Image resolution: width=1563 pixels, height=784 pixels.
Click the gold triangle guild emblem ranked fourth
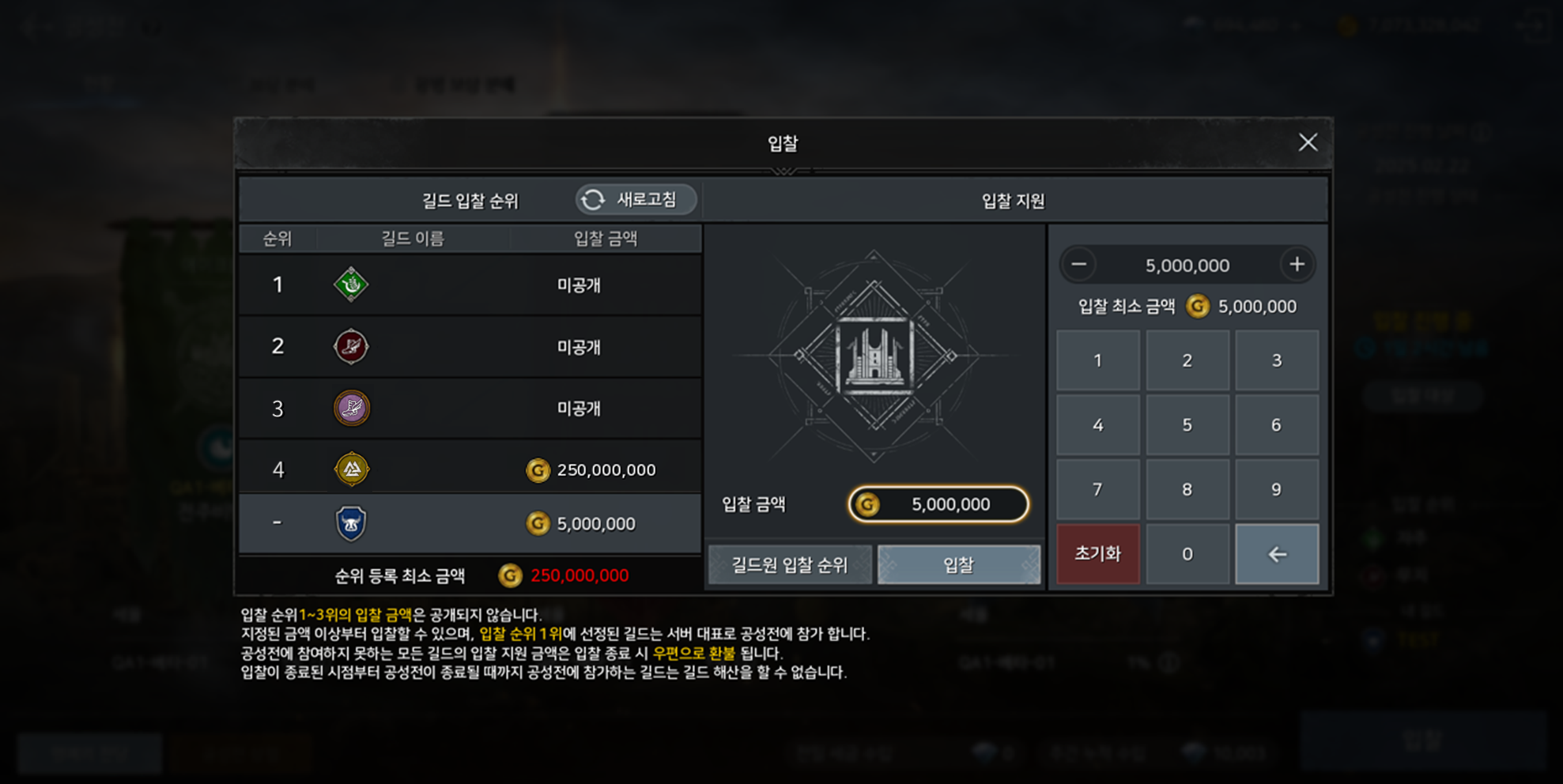coord(351,469)
